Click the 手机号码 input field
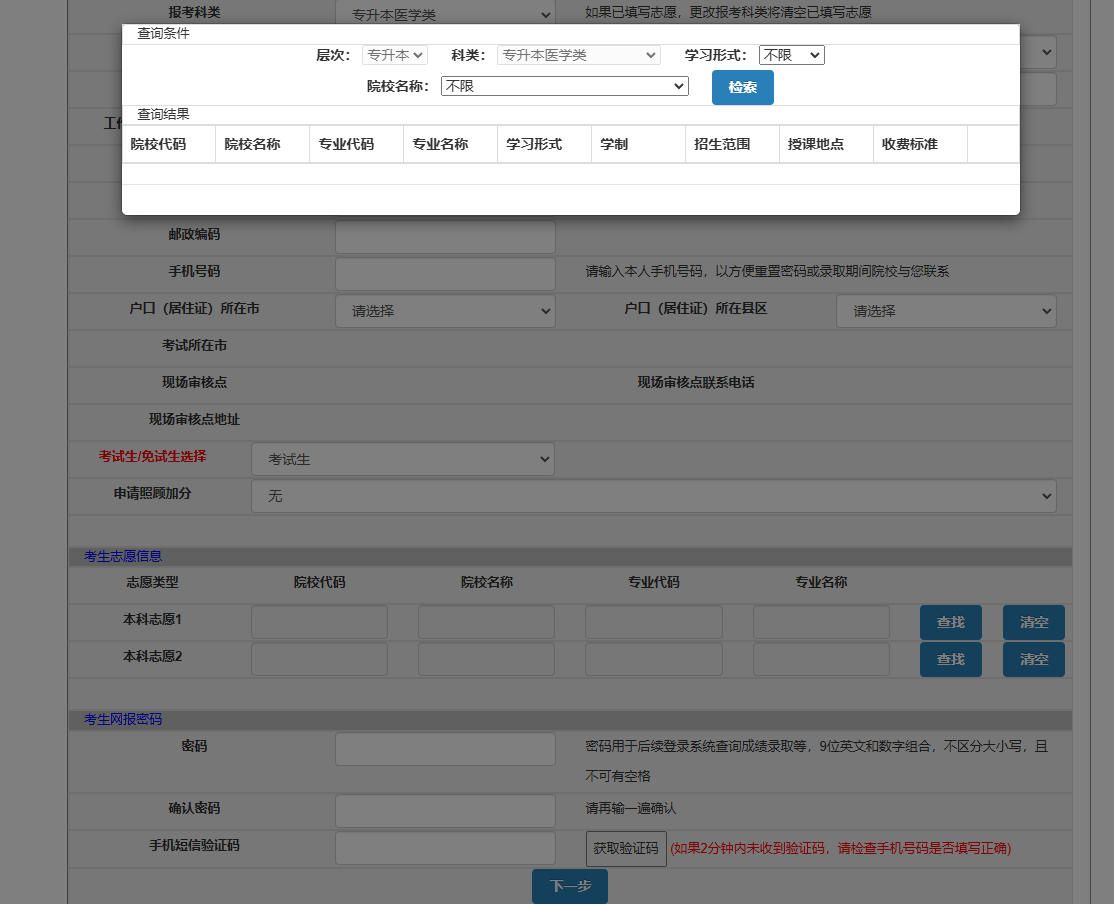Viewport: 1114px width, 904px height. click(x=445, y=274)
